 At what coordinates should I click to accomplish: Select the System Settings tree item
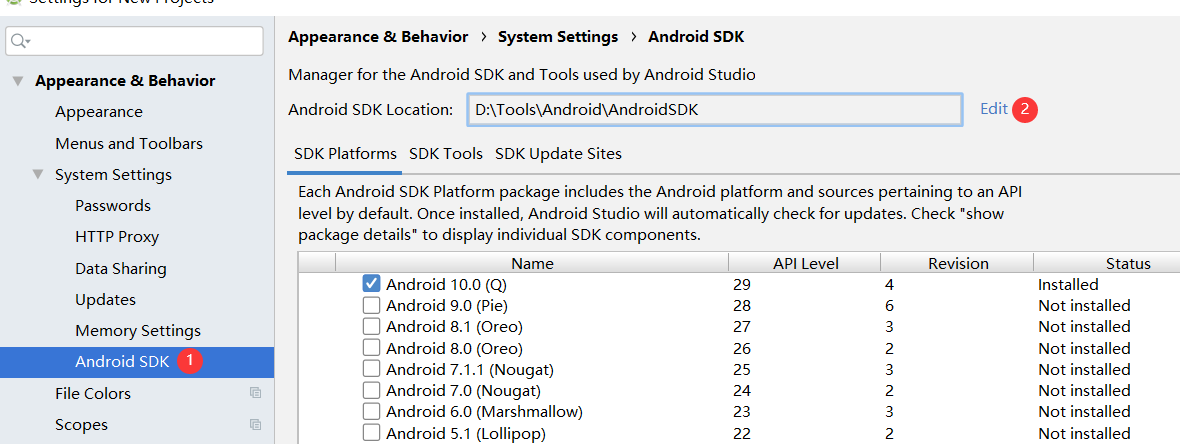tap(113, 175)
